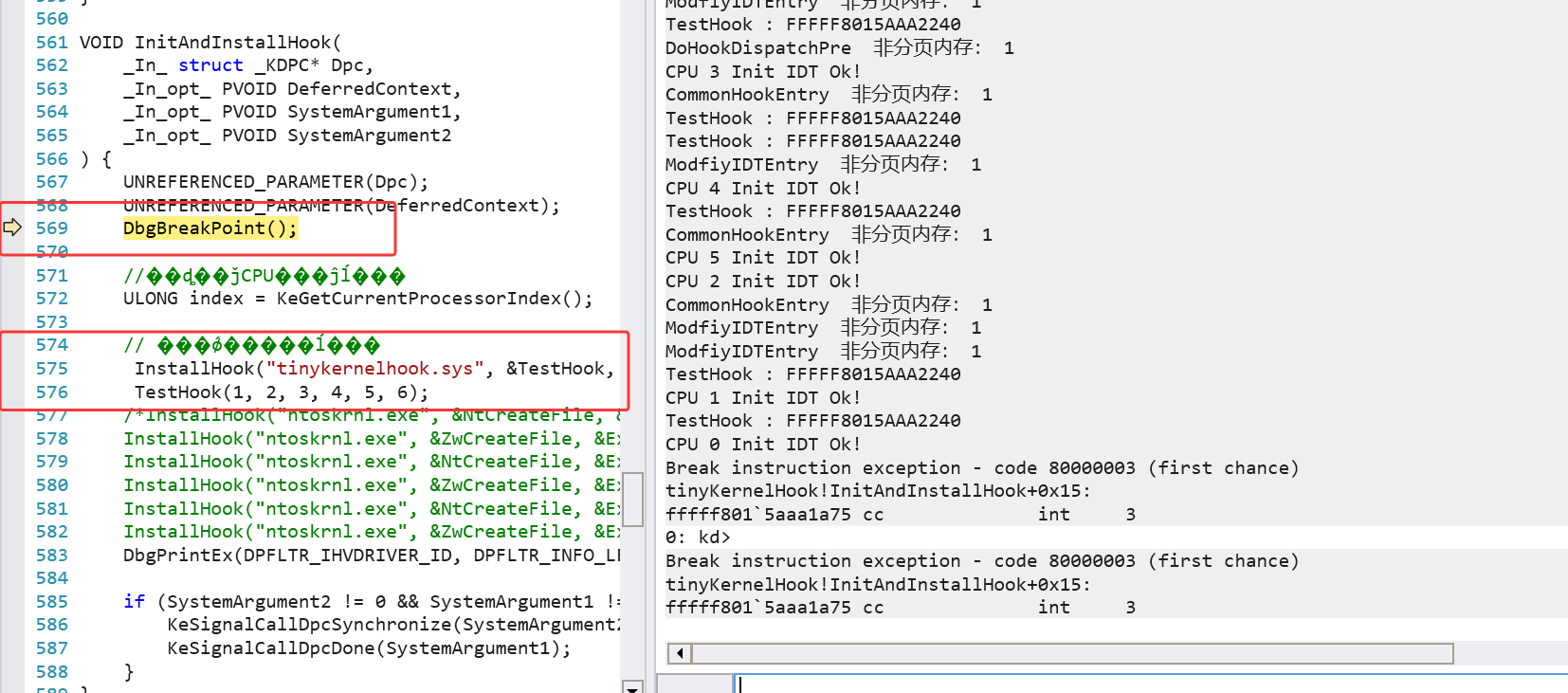Viewport: 1568px width, 693px height.
Task: Click the KeSignalCallDpcSynchronize call line
Action: point(394,625)
